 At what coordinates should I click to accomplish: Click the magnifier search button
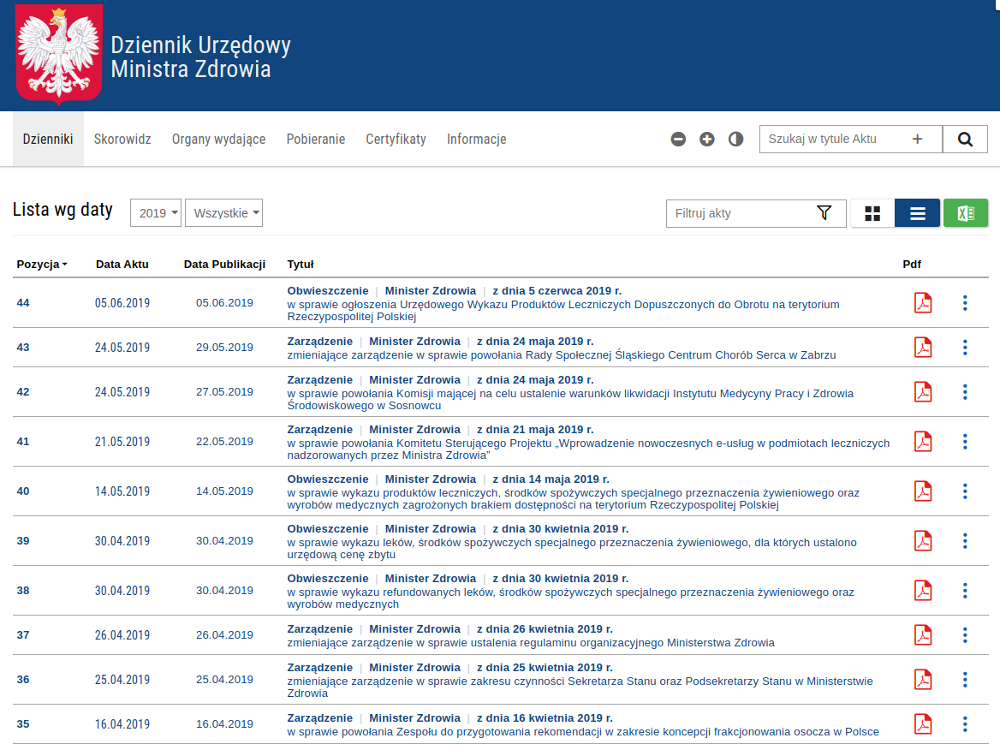[x=965, y=140]
